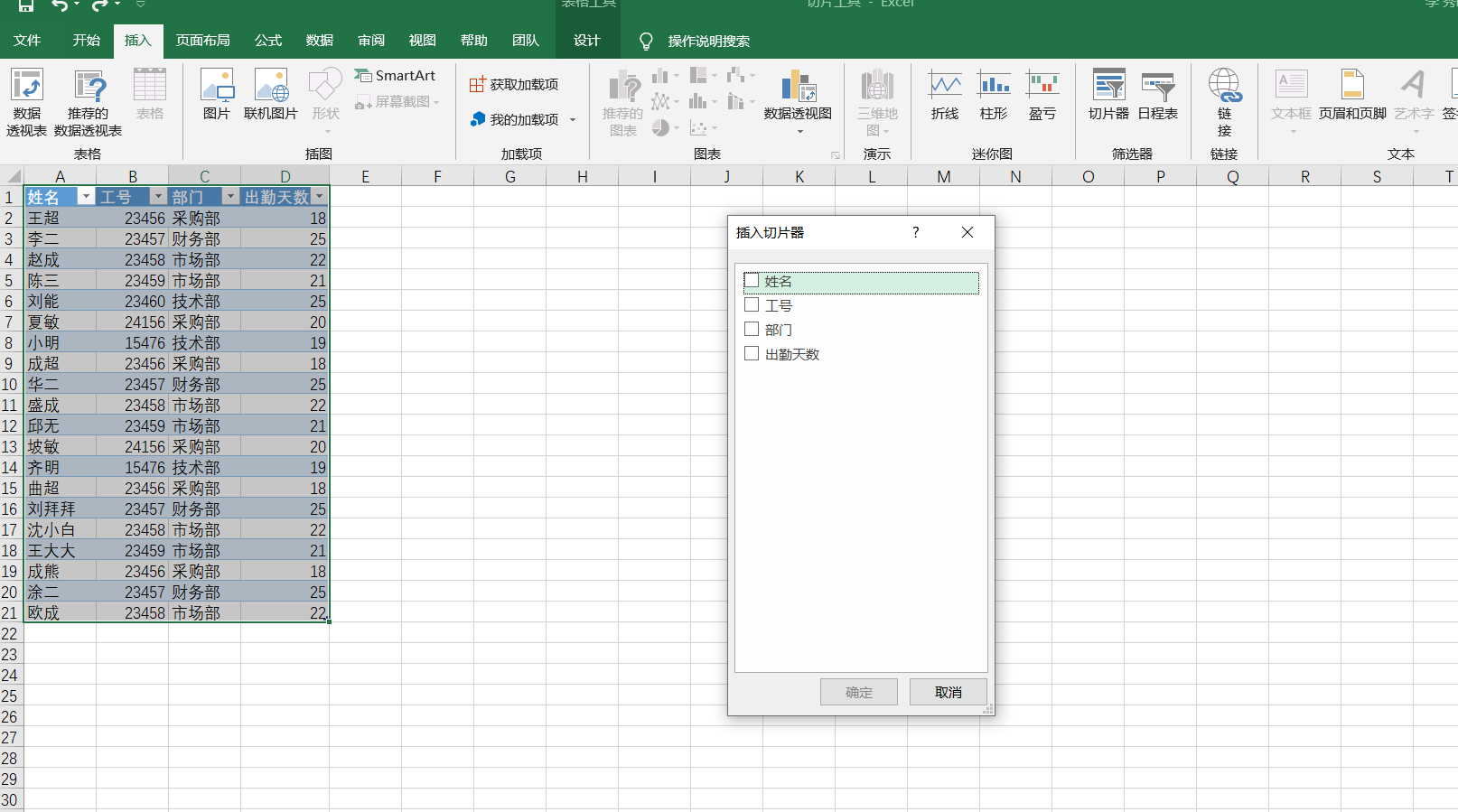
Task: Insert online pictures (联机图片)
Action: (271, 95)
